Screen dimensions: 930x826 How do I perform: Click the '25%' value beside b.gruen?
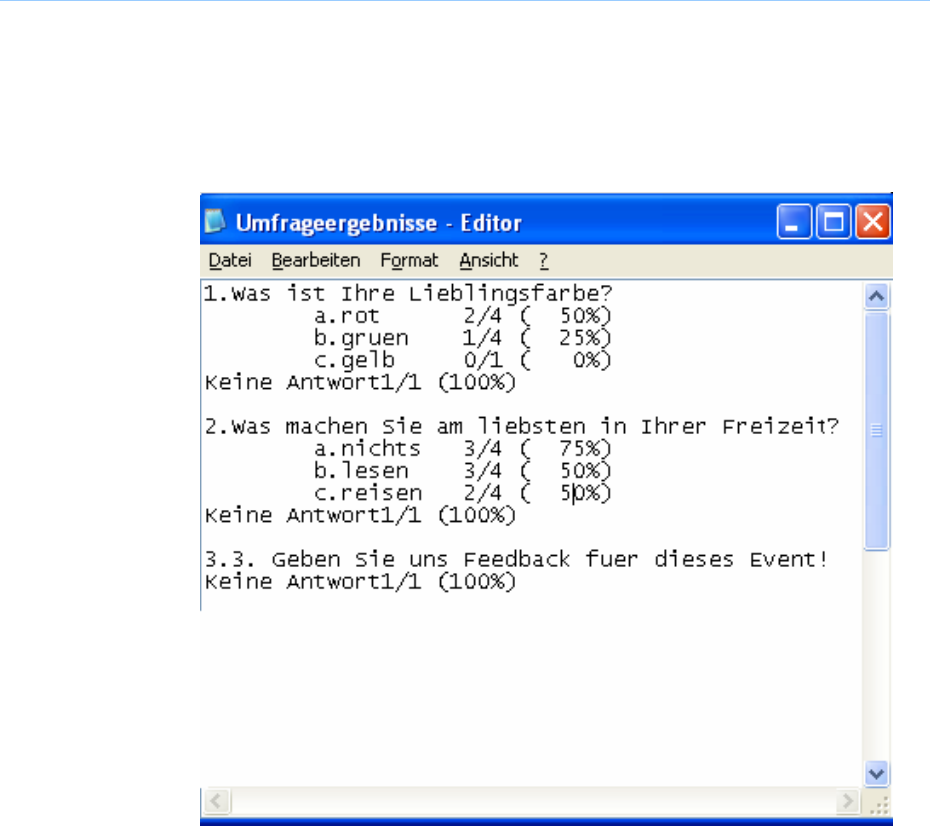581,338
